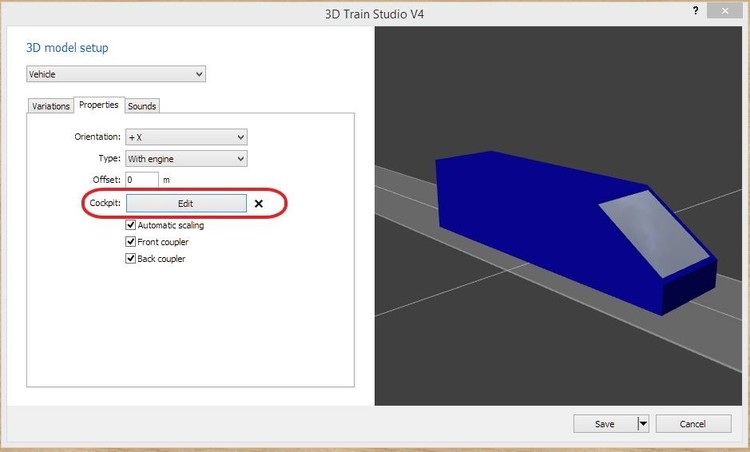Click the '3D Train Studio V4' title
Image resolution: width=750 pixels, height=452 pixels.
pyautogui.click(x=375, y=14)
